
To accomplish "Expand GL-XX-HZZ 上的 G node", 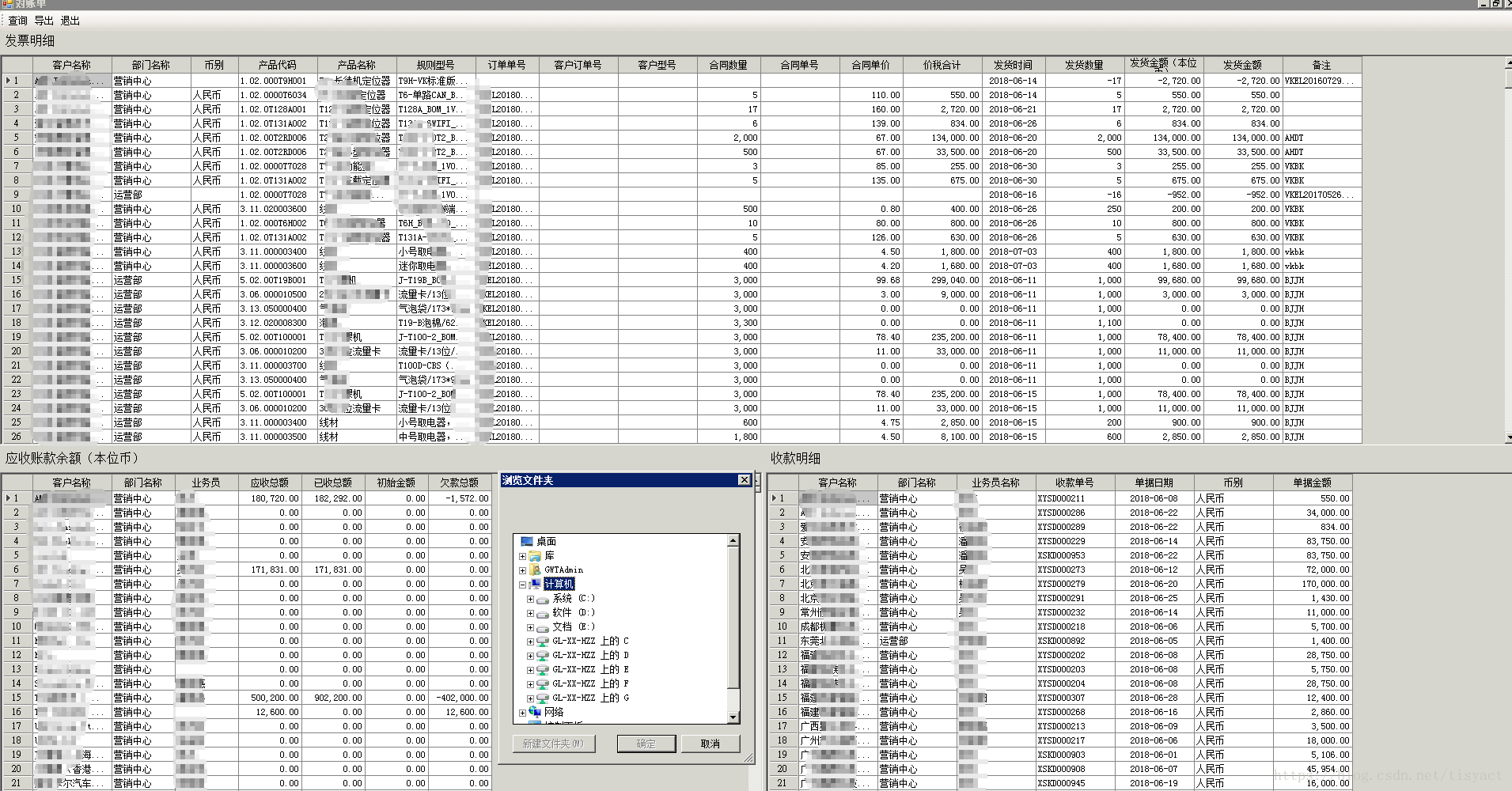I will (x=530, y=698).
